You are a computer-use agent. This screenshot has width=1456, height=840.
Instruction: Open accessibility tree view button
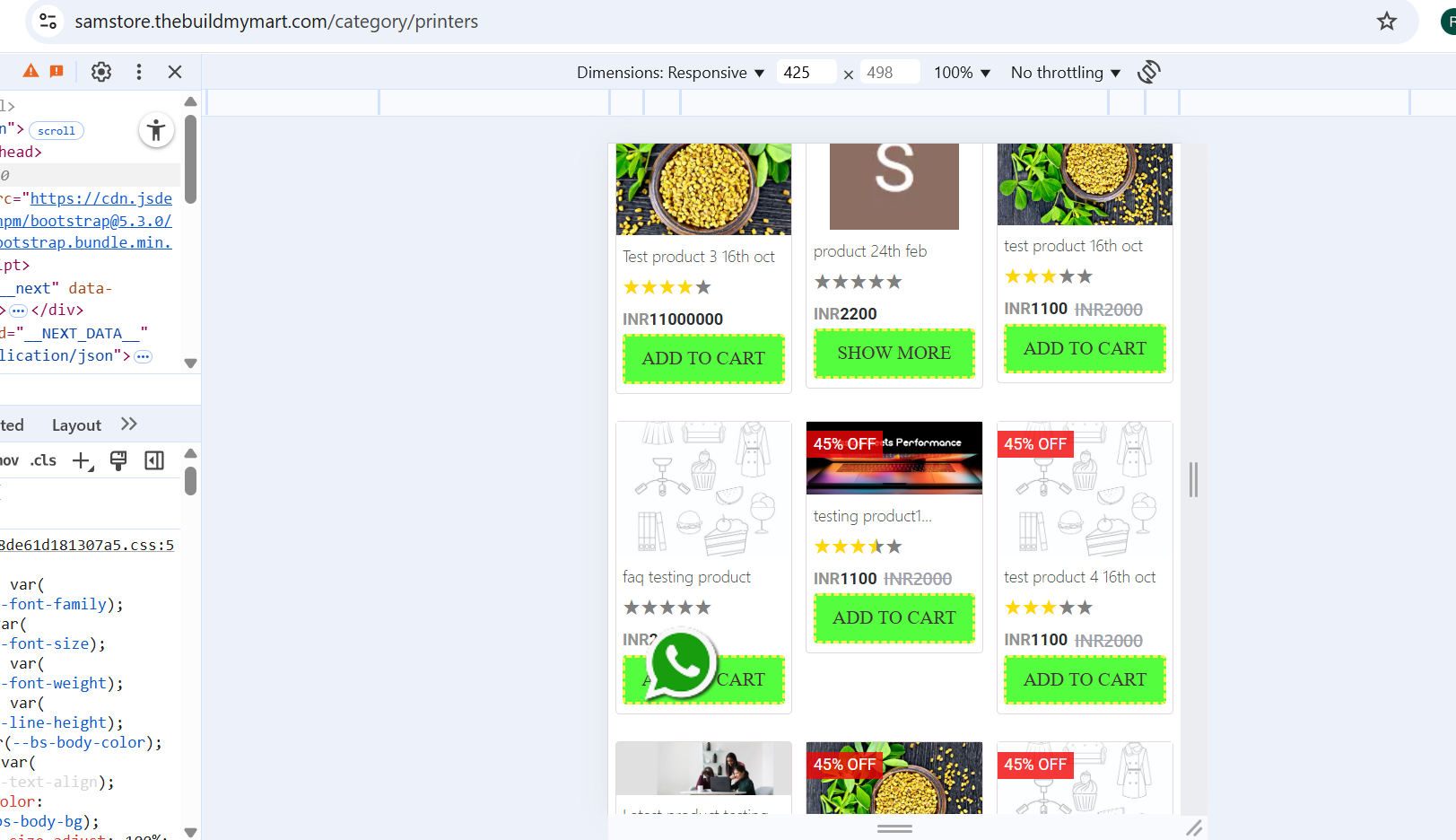click(x=156, y=131)
